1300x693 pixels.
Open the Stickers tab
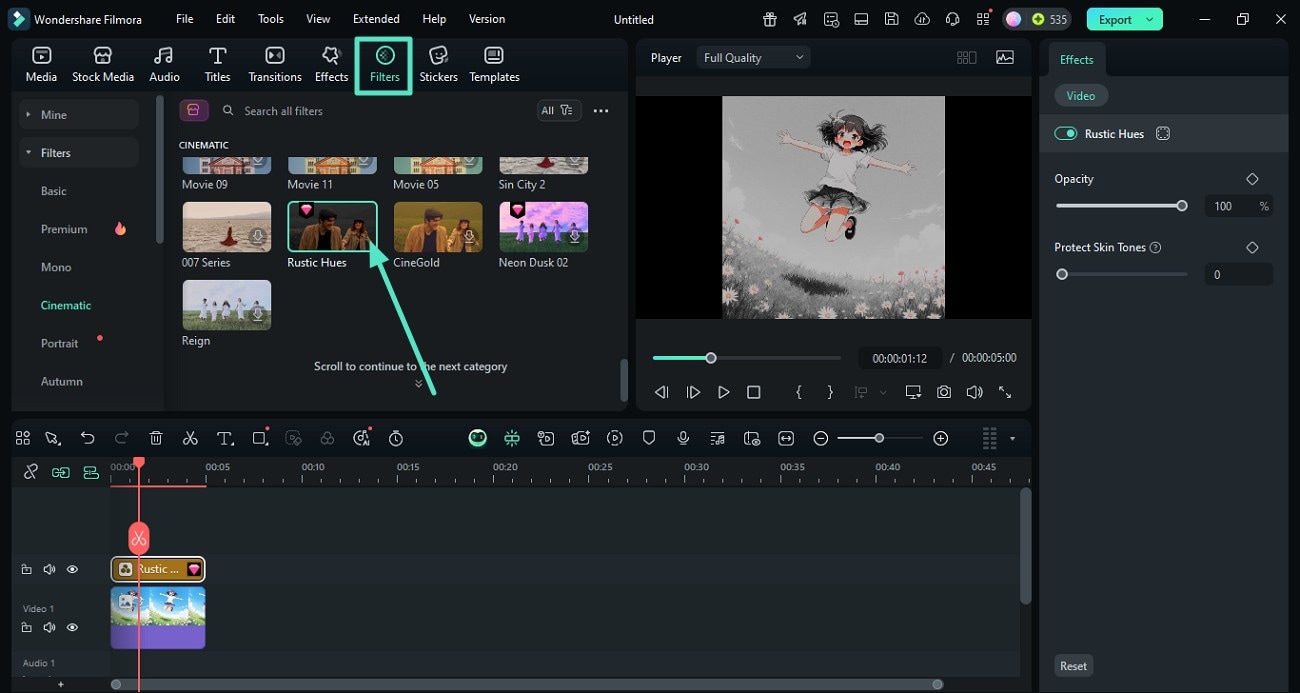coord(438,65)
